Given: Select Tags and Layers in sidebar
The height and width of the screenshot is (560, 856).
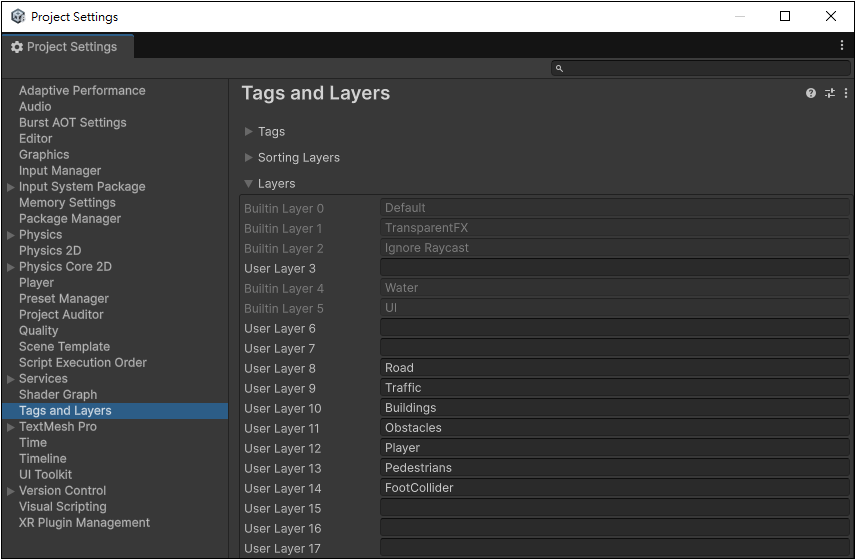Looking at the screenshot, I should pyautogui.click(x=115, y=410).
